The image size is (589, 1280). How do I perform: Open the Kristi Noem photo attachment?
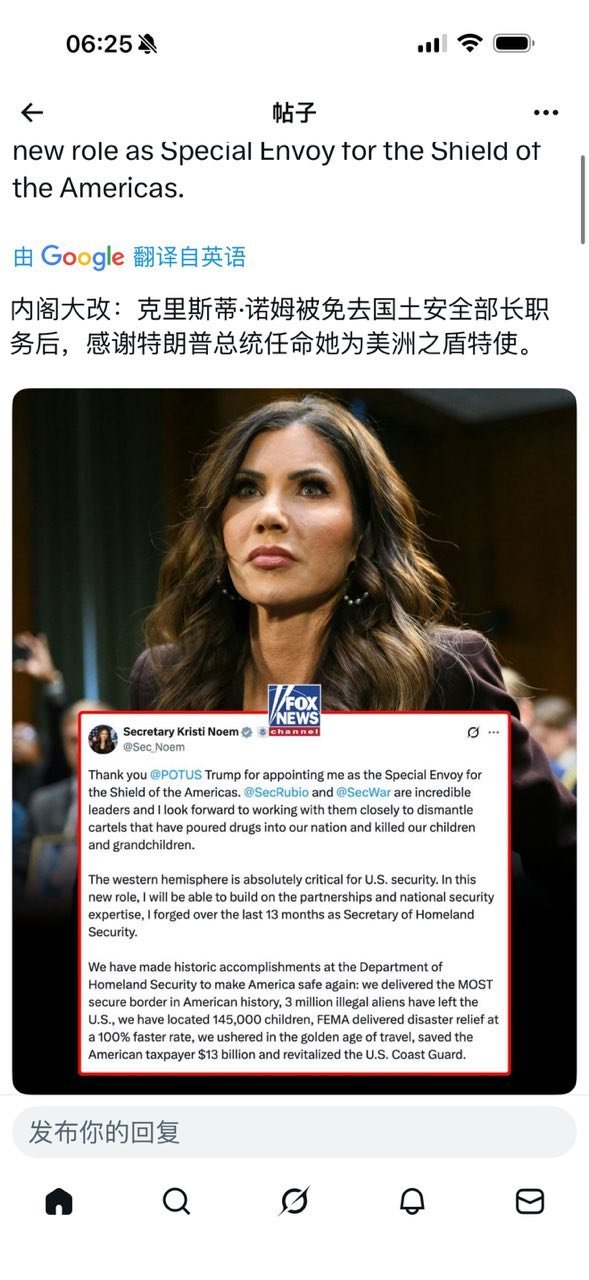[294, 741]
